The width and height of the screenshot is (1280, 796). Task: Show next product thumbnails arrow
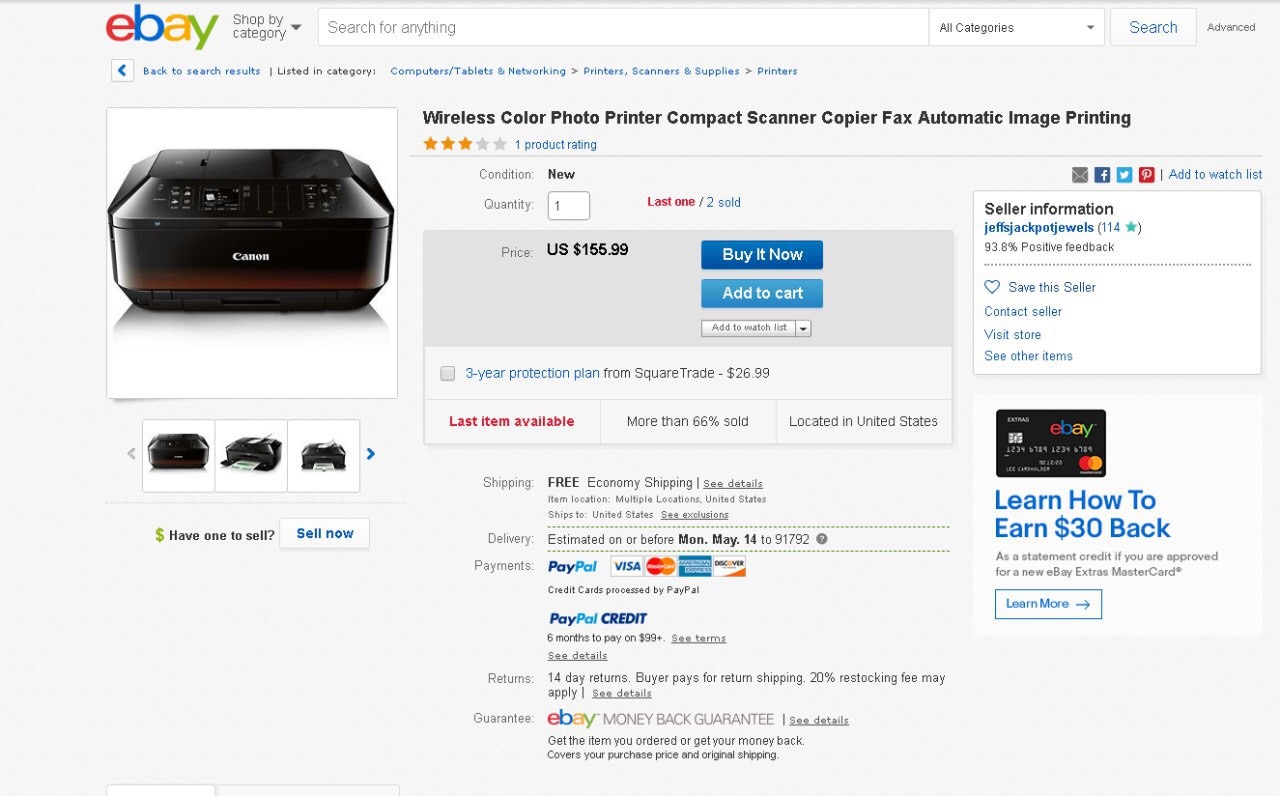(x=371, y=454)
